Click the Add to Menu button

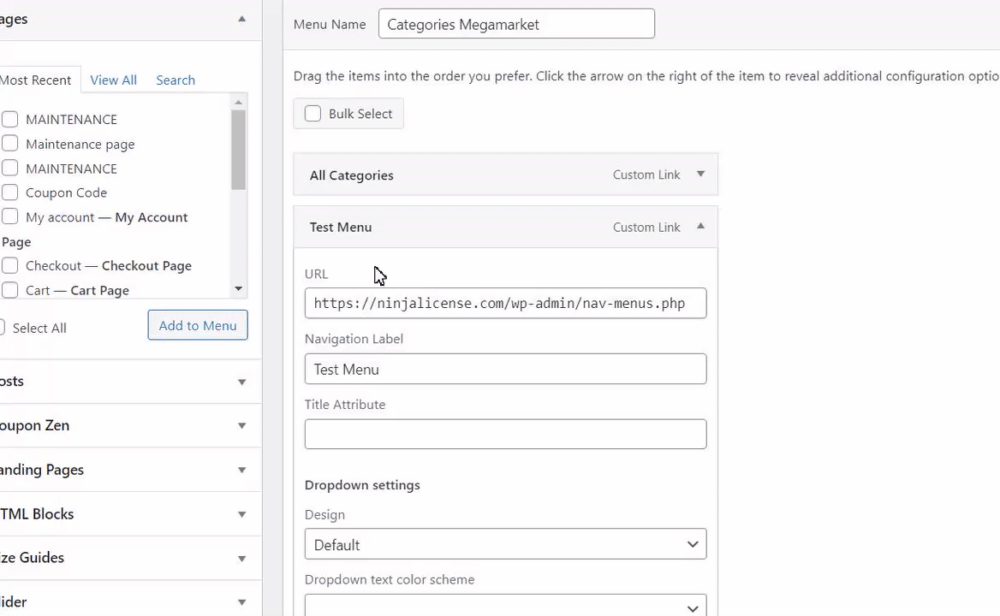[x=197, y=325]
